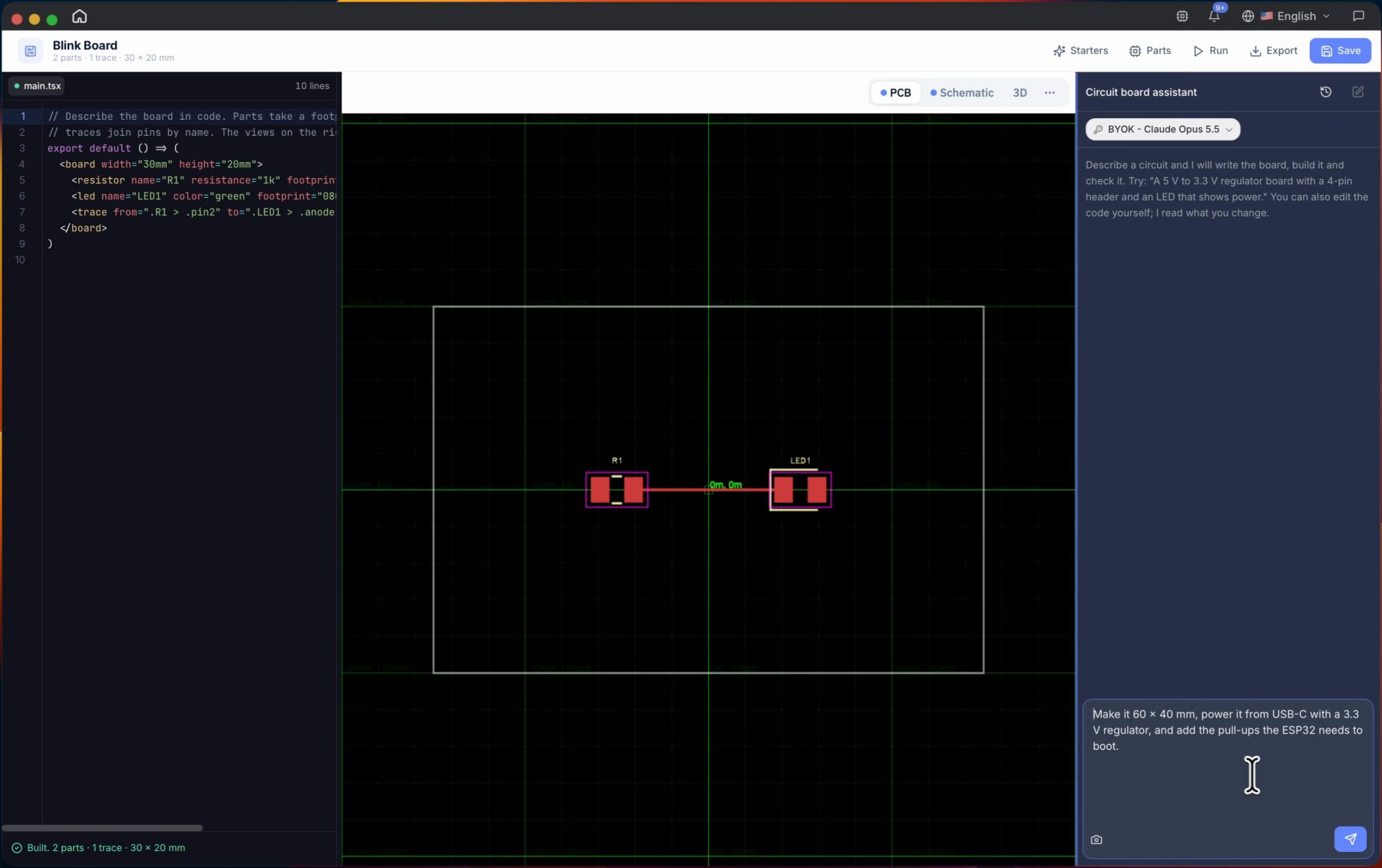Open the Parts library
Image resolution: width=1382 pixels, height=868 pixels.
pyautogui.click(x=1150, y=51)
